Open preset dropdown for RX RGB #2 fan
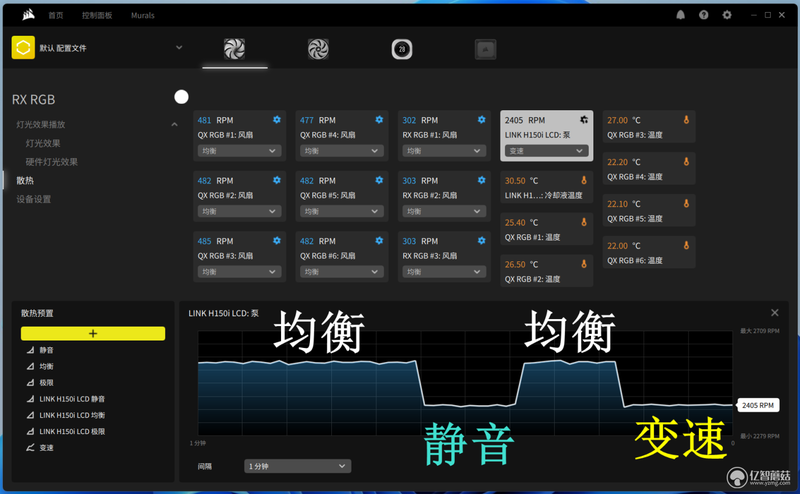 click(444, 211)
